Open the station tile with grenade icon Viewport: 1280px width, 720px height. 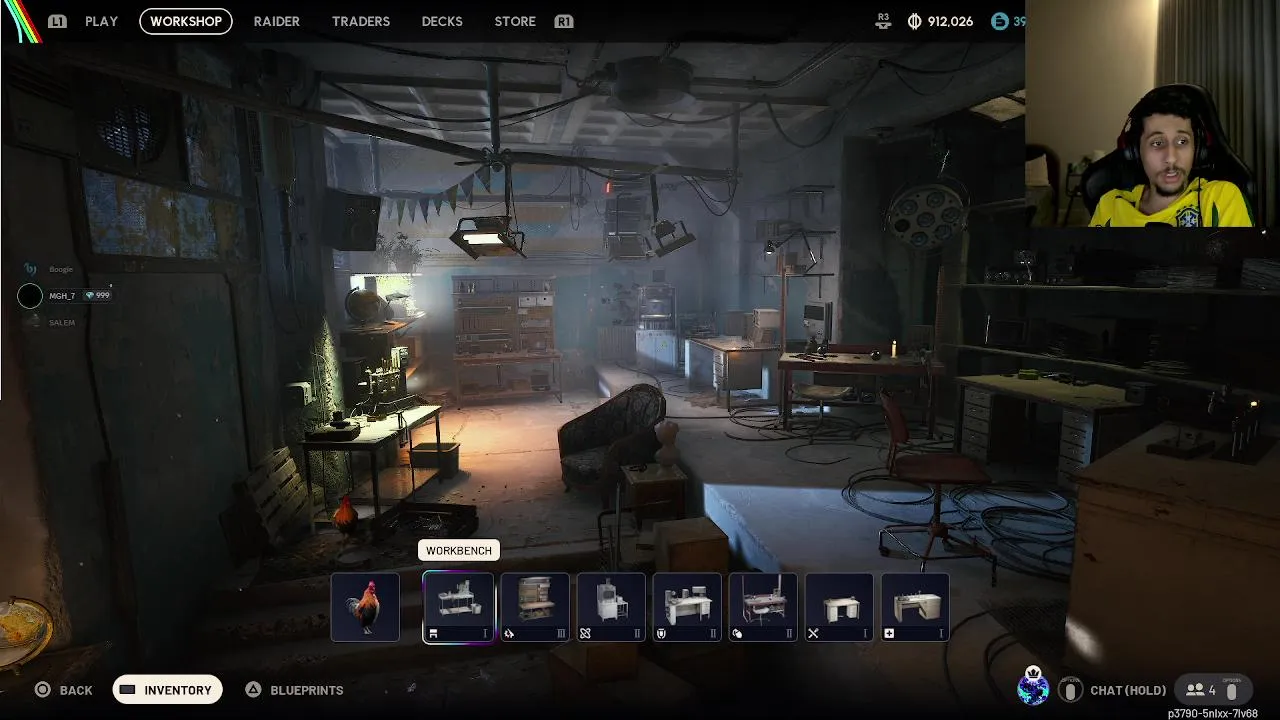click(x=763, y=607)
